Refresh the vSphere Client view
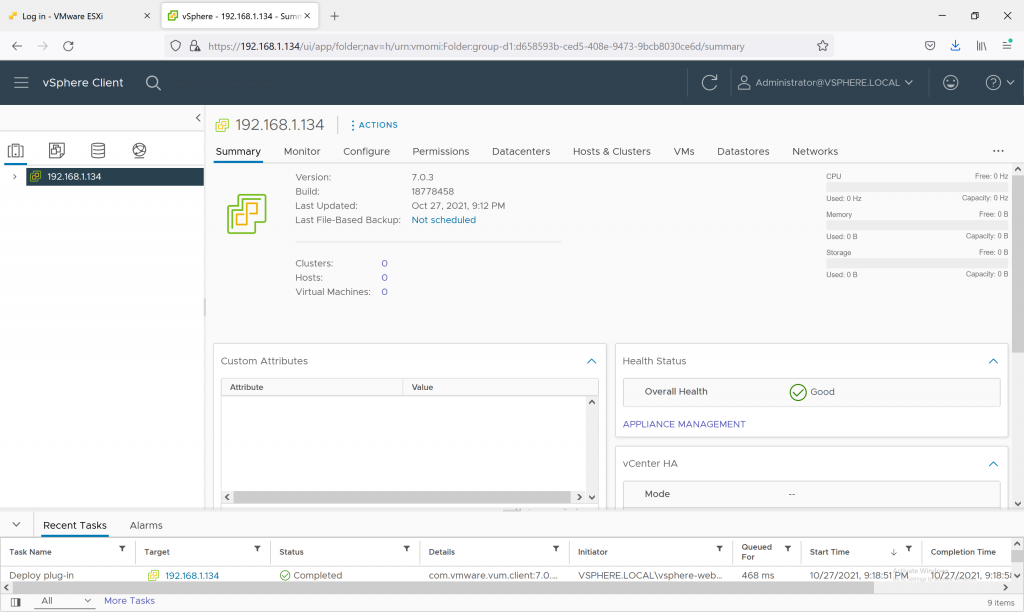Viewport: 1024px width, 612px height. [x=709, y=82]
